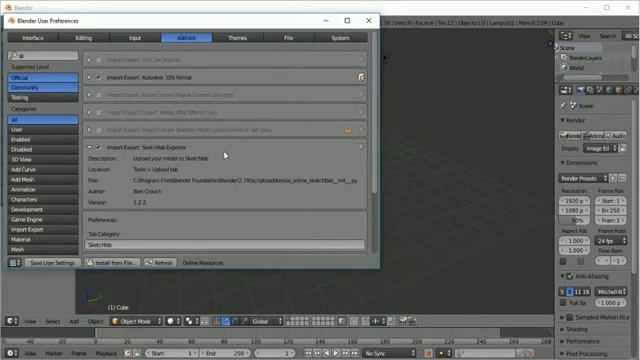Click the timeline editor type icon
The image size is (640, 360).
coord(12,353)
